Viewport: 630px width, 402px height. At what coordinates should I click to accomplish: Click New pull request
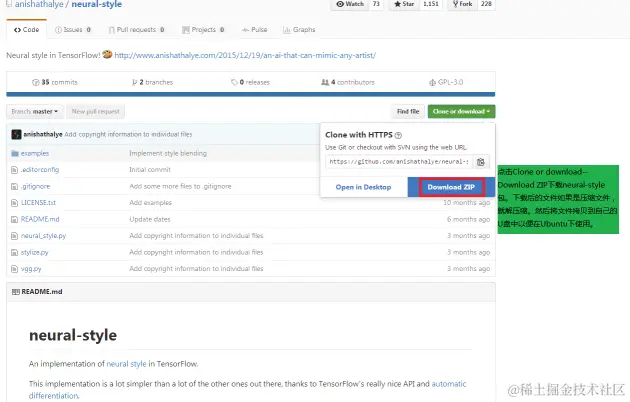(x=96, y=112)
